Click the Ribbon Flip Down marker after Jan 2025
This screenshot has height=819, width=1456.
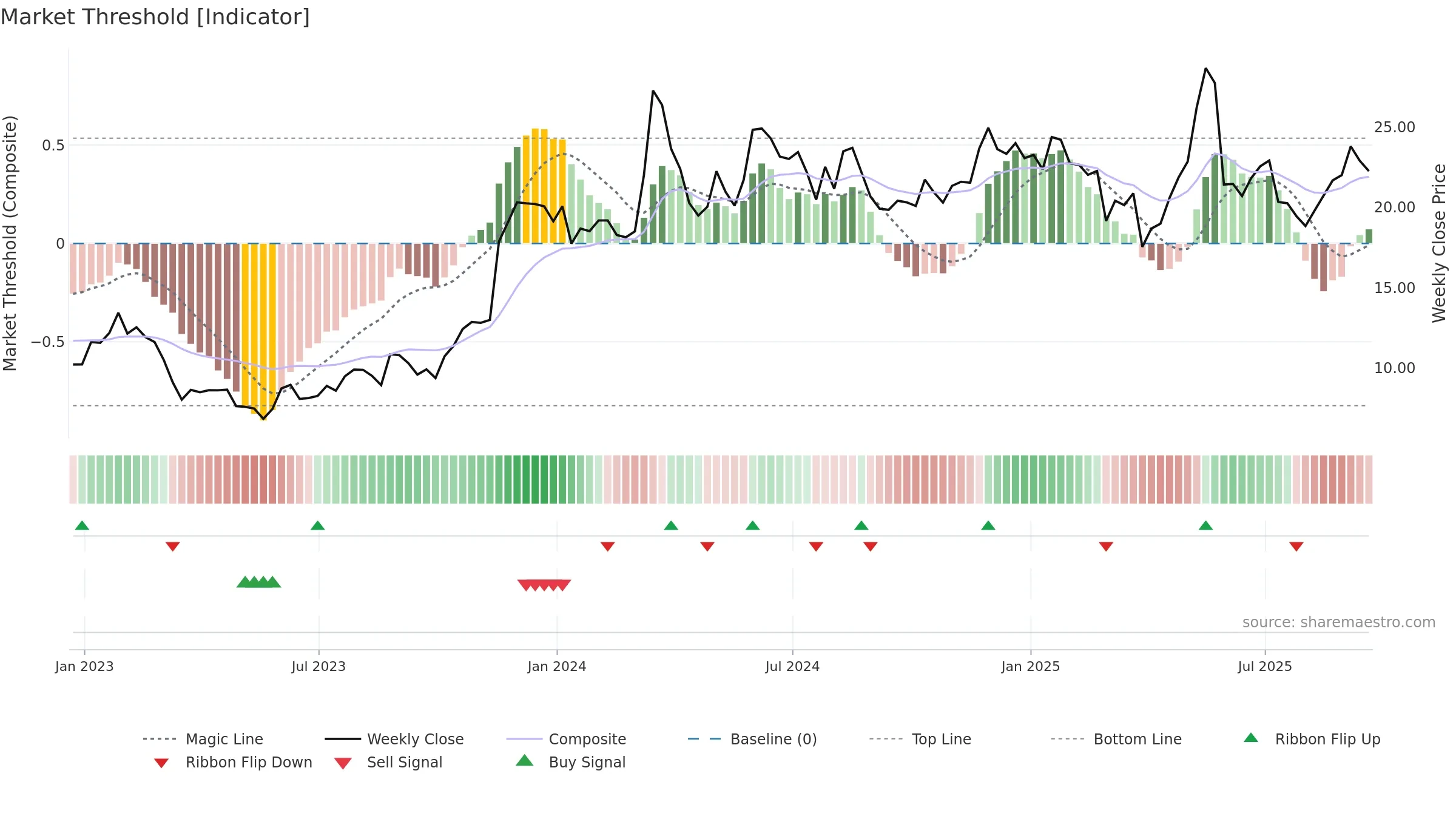click(1106, 547)
